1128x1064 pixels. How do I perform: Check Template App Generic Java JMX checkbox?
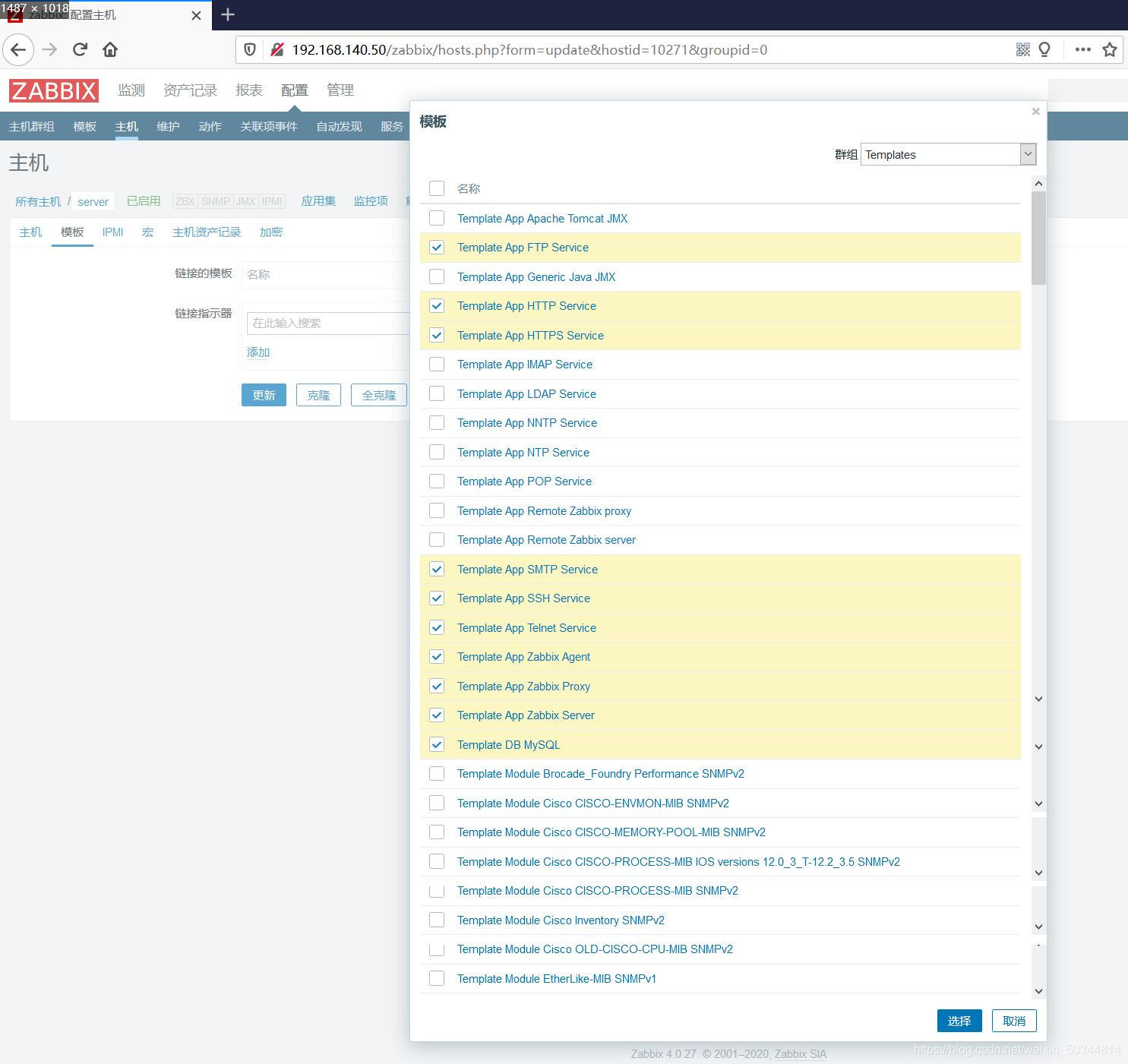click(x=437, y=277)
